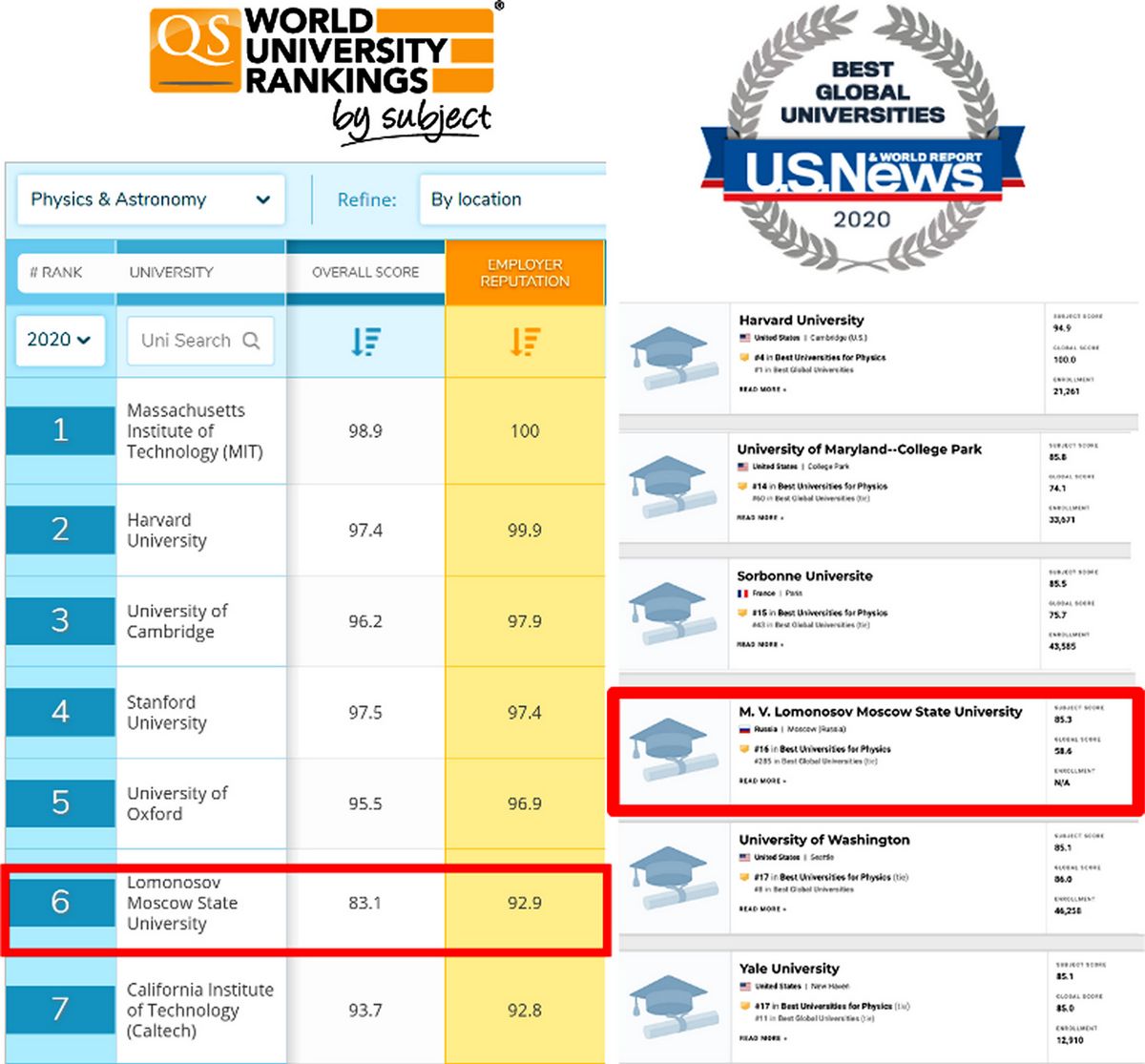Viewport: 1145px width, 1064px height.
Task: Click employer reputation value 99.9
Action: (x=525, y=531)
